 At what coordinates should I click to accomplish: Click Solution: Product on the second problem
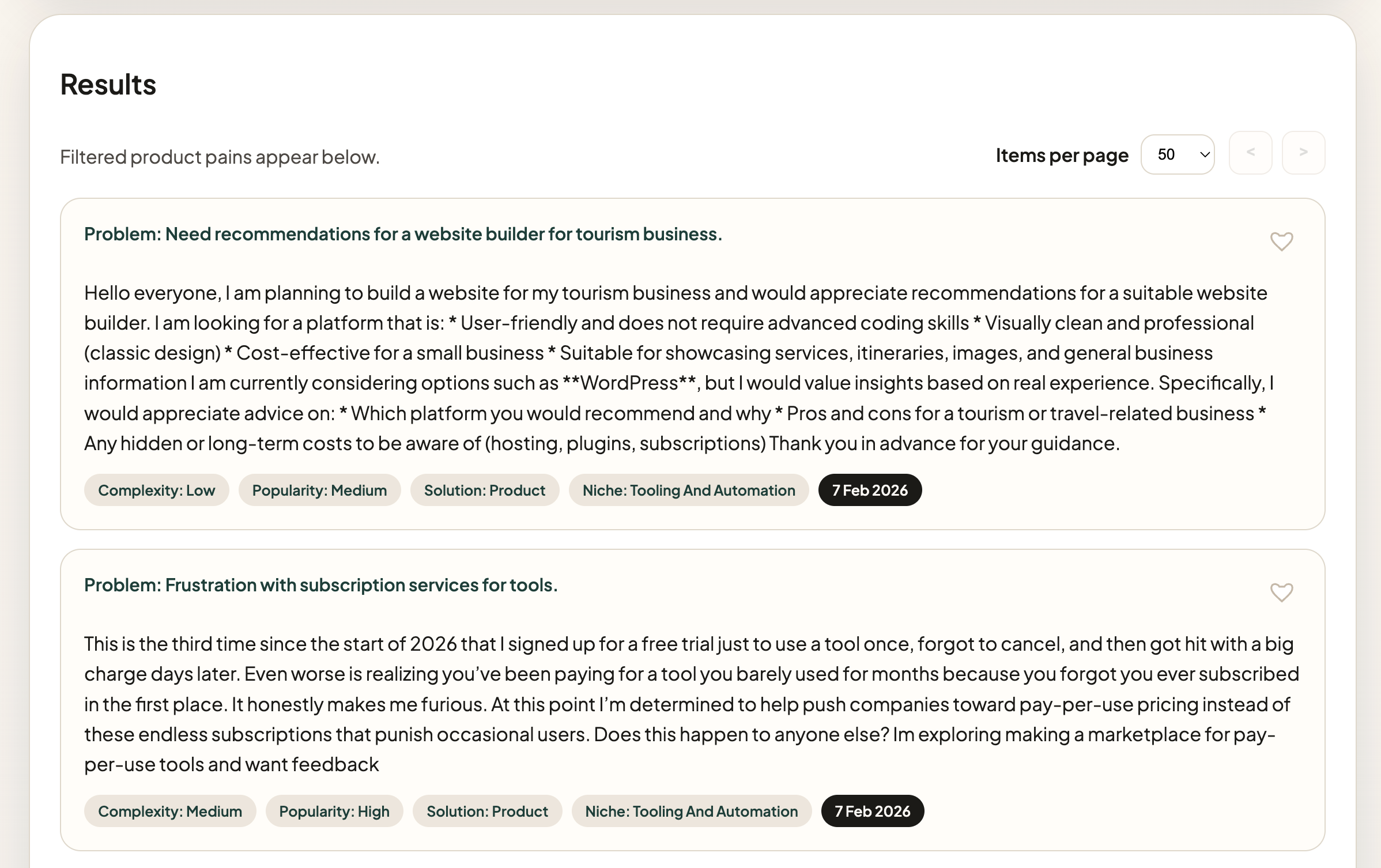pyautogui.click(x=487, y=811)
